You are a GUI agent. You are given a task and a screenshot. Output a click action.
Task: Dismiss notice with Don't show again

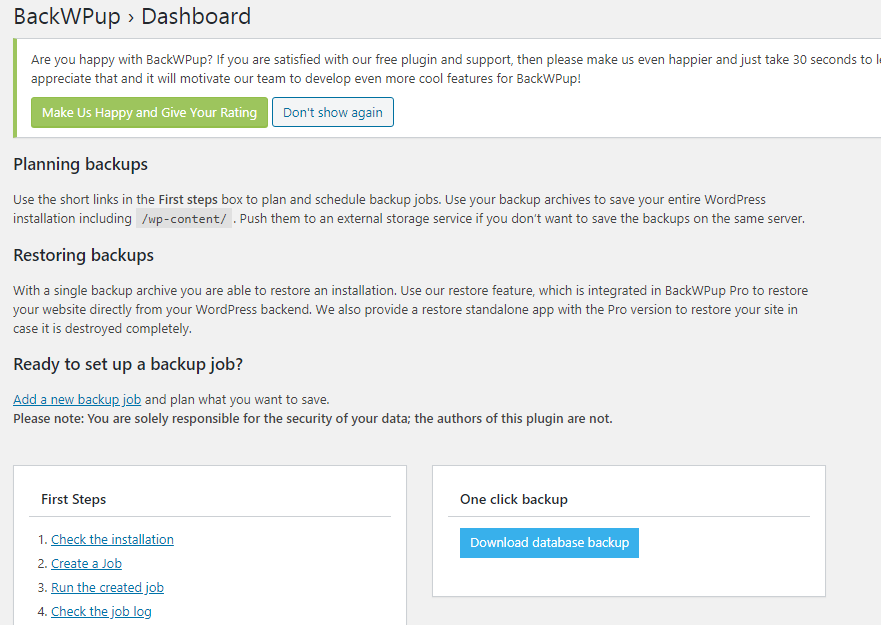coord(332,113)
